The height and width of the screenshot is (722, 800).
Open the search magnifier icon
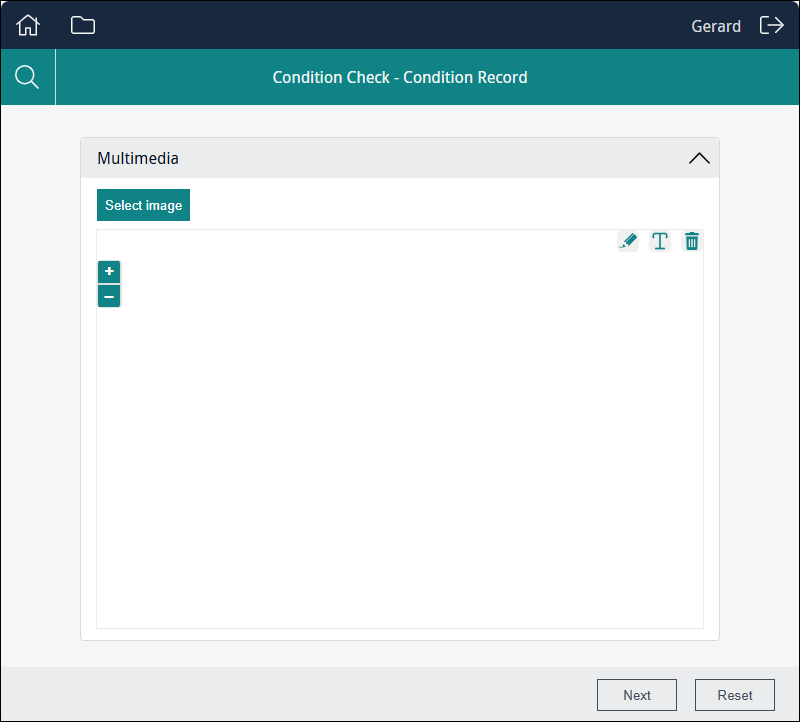28,77
